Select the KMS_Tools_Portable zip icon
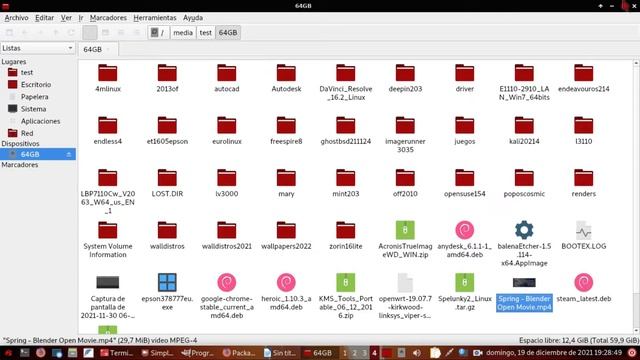This screenshot has height=360, width=640. (x=345, y=282)
